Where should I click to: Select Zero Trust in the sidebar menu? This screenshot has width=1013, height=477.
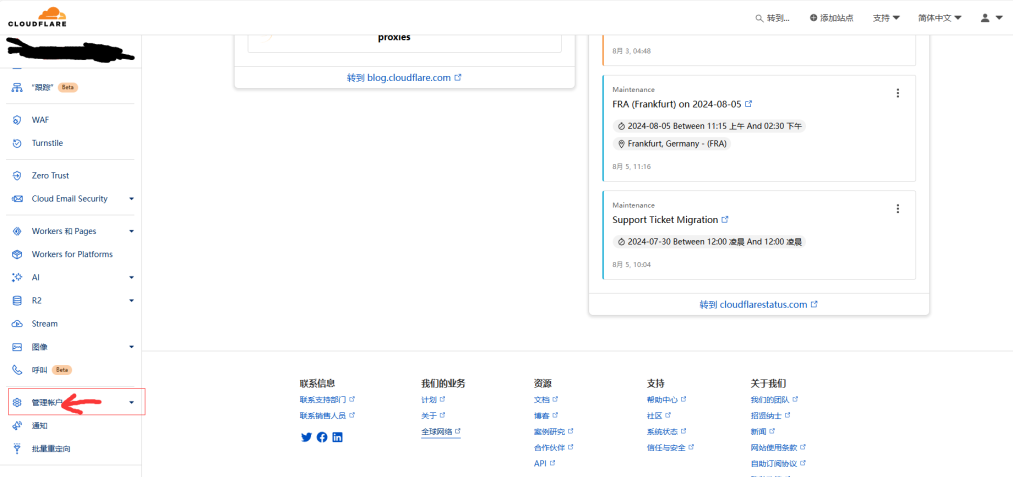pos(50,176)
